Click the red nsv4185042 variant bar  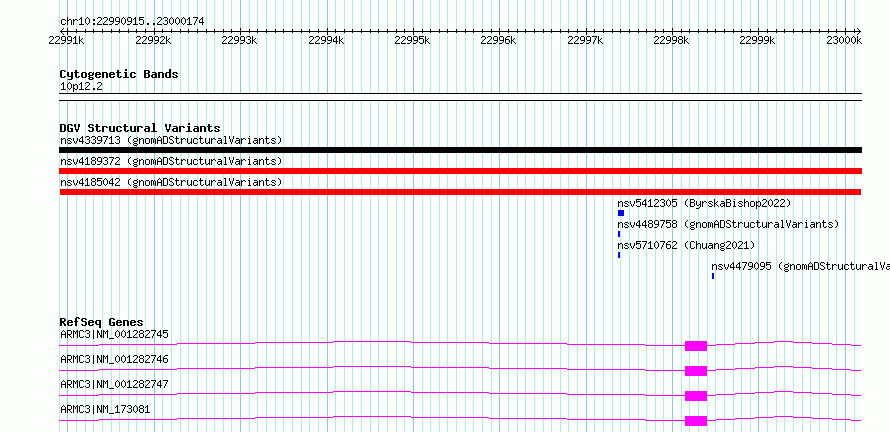pos(460,192)
